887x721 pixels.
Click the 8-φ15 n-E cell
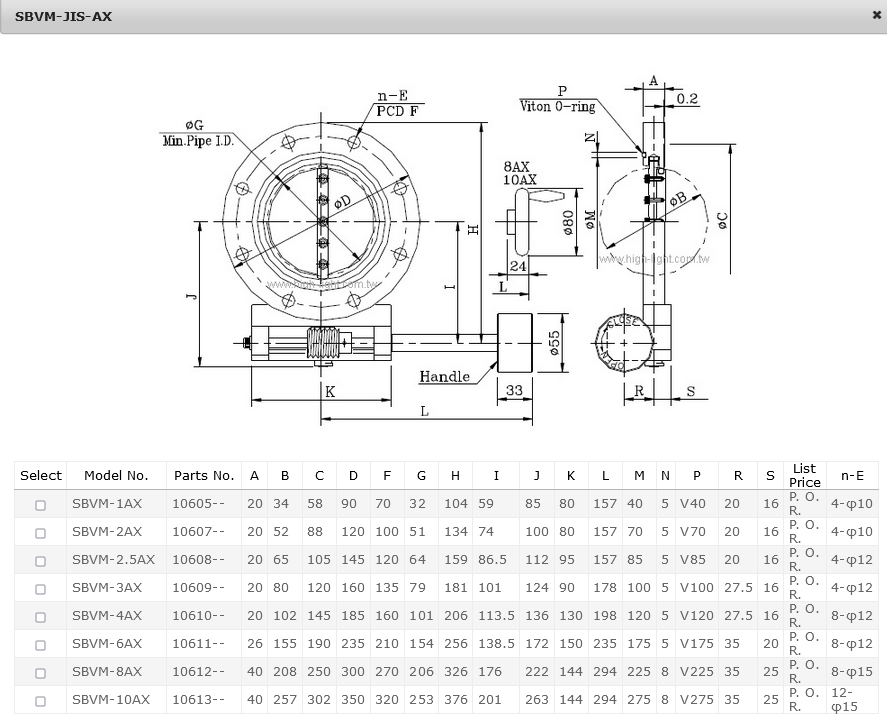pyautogui.click(x=852, y=671)
